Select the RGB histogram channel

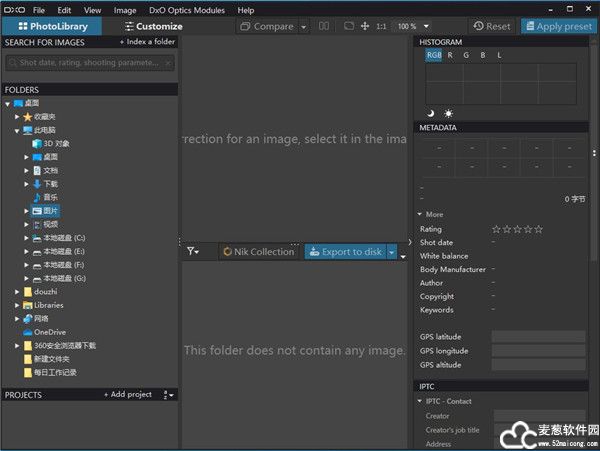[x=434, y=56]
